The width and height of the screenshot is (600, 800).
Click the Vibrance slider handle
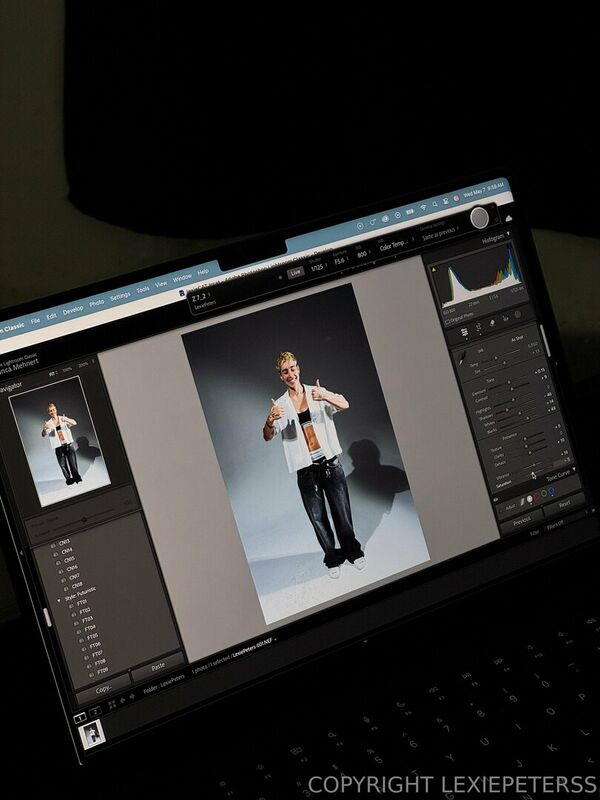point(534,465)
